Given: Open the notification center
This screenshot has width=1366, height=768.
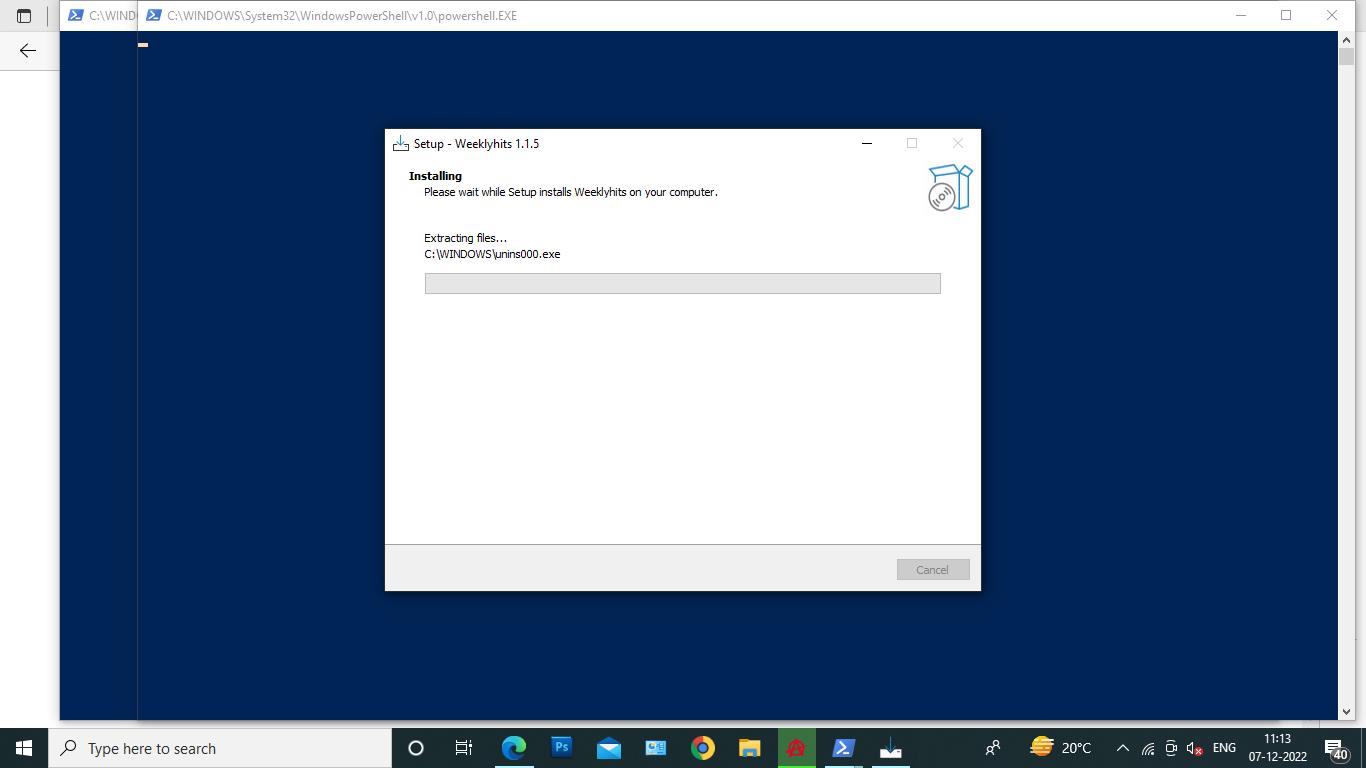Looking at the screenshot, I should click(x=1335, y=748).
